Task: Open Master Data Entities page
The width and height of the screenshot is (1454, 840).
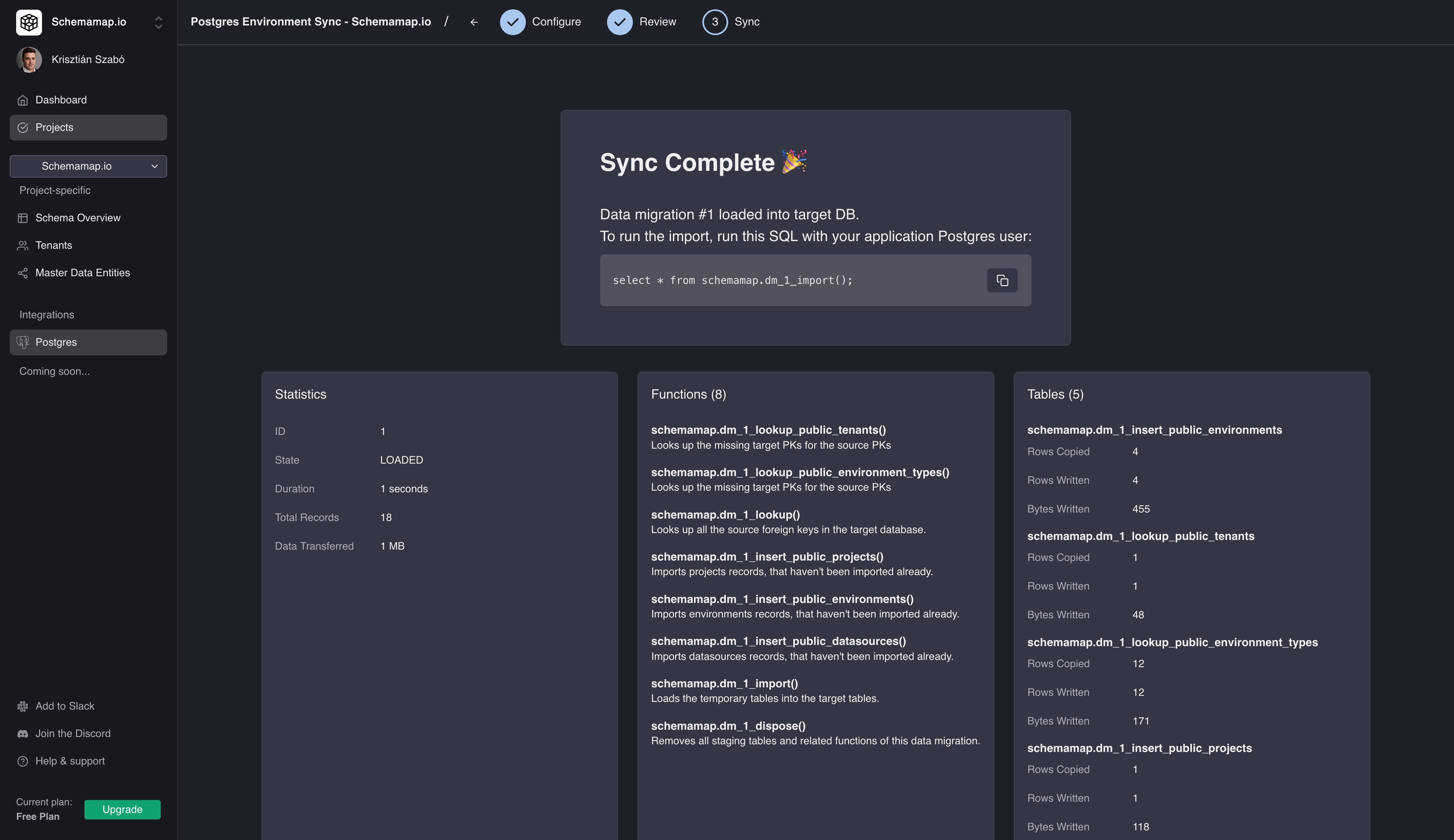Action: [88, 273]
